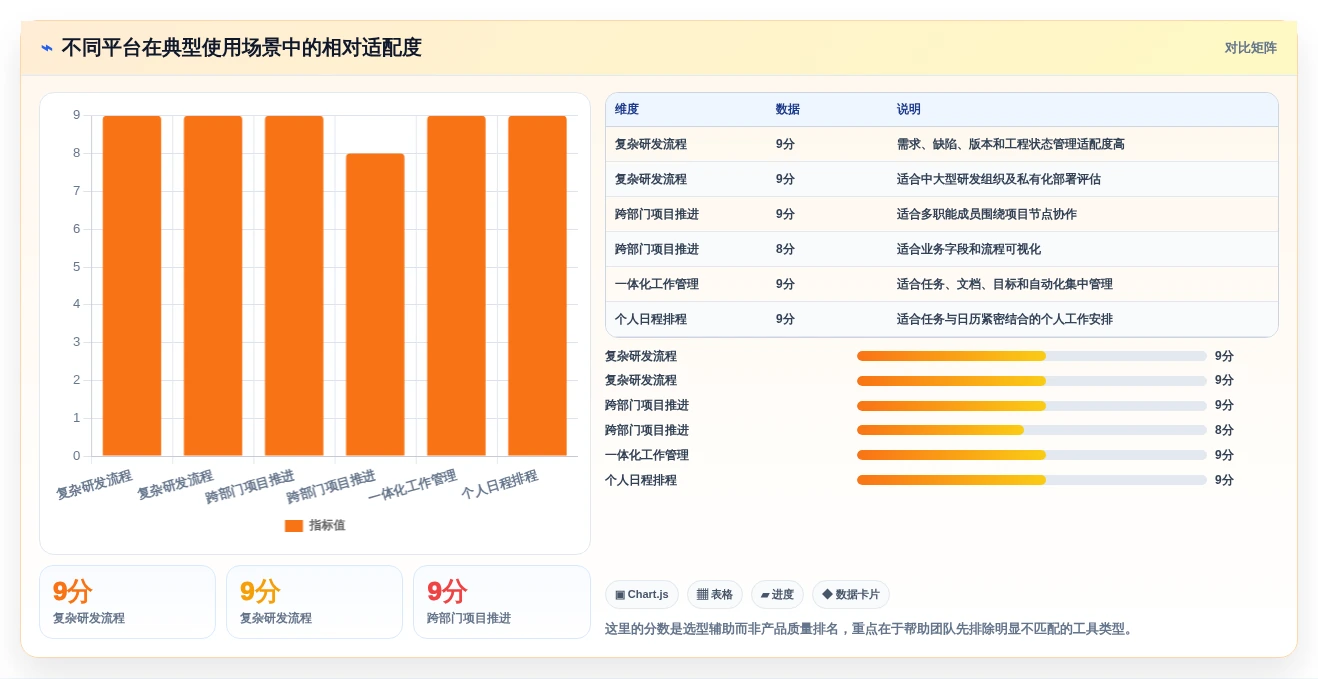The image size is (1318, 679).
Task: Select the page title 不同平台在典型使用场景中的相对适配度
Action: 241,48
